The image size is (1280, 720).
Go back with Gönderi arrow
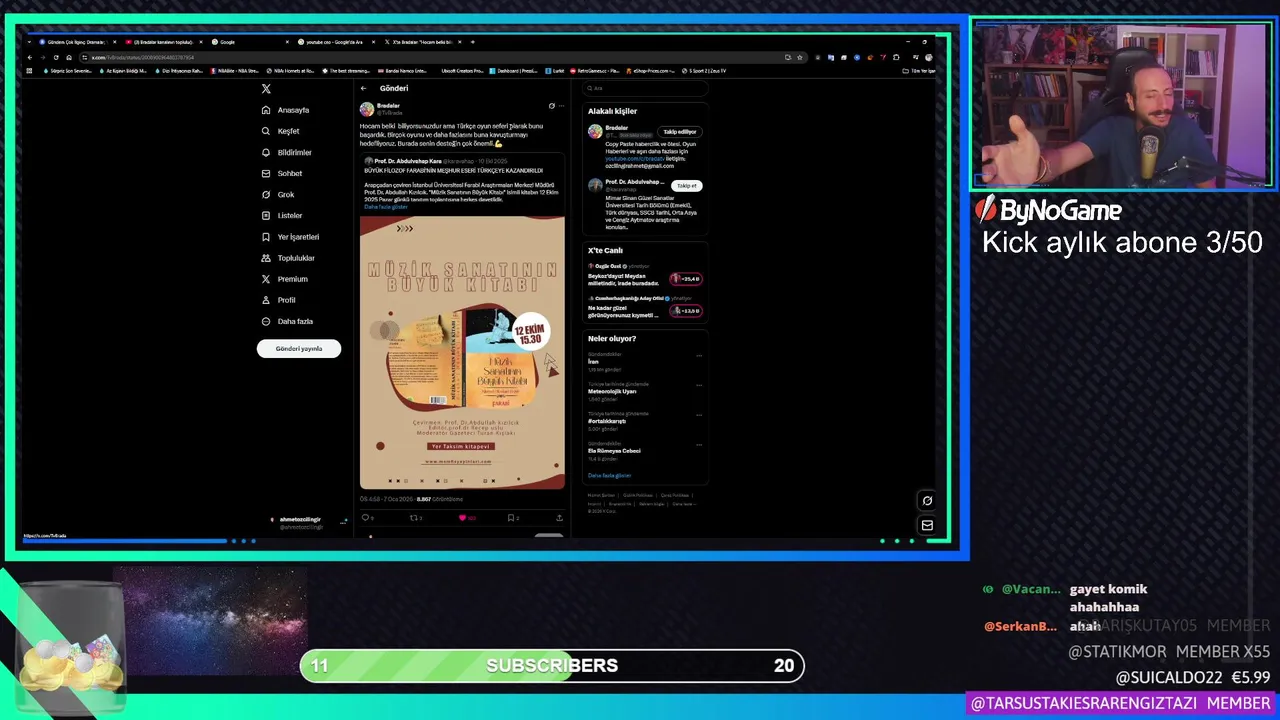tap(364, 88)
